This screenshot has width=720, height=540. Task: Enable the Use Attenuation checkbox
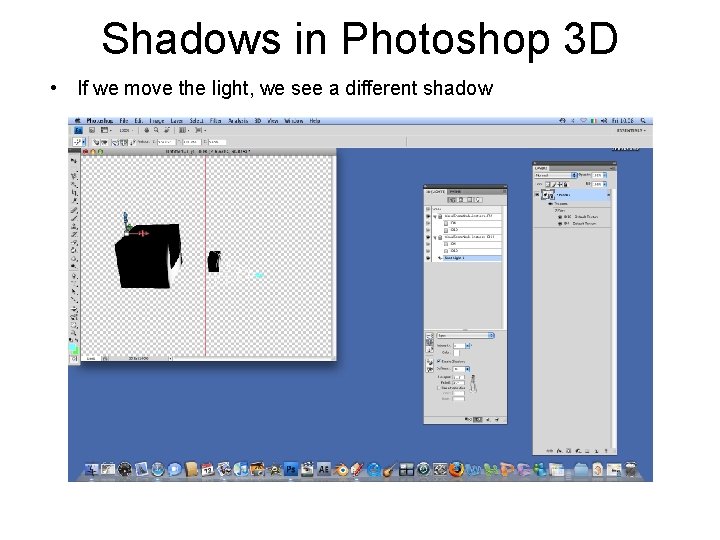pos(439,388)
